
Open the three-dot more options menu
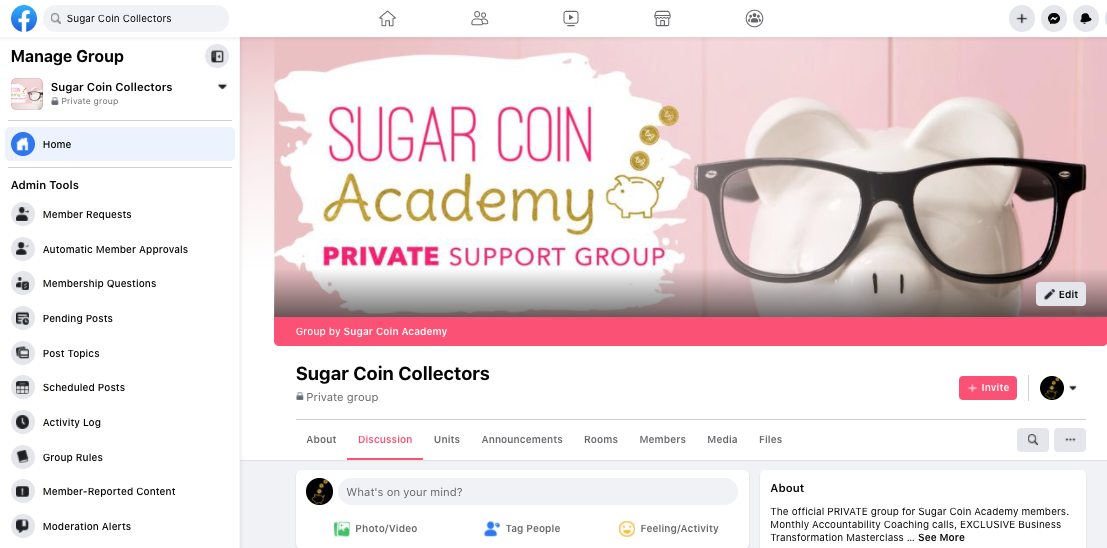click(x=1070, y=439)
